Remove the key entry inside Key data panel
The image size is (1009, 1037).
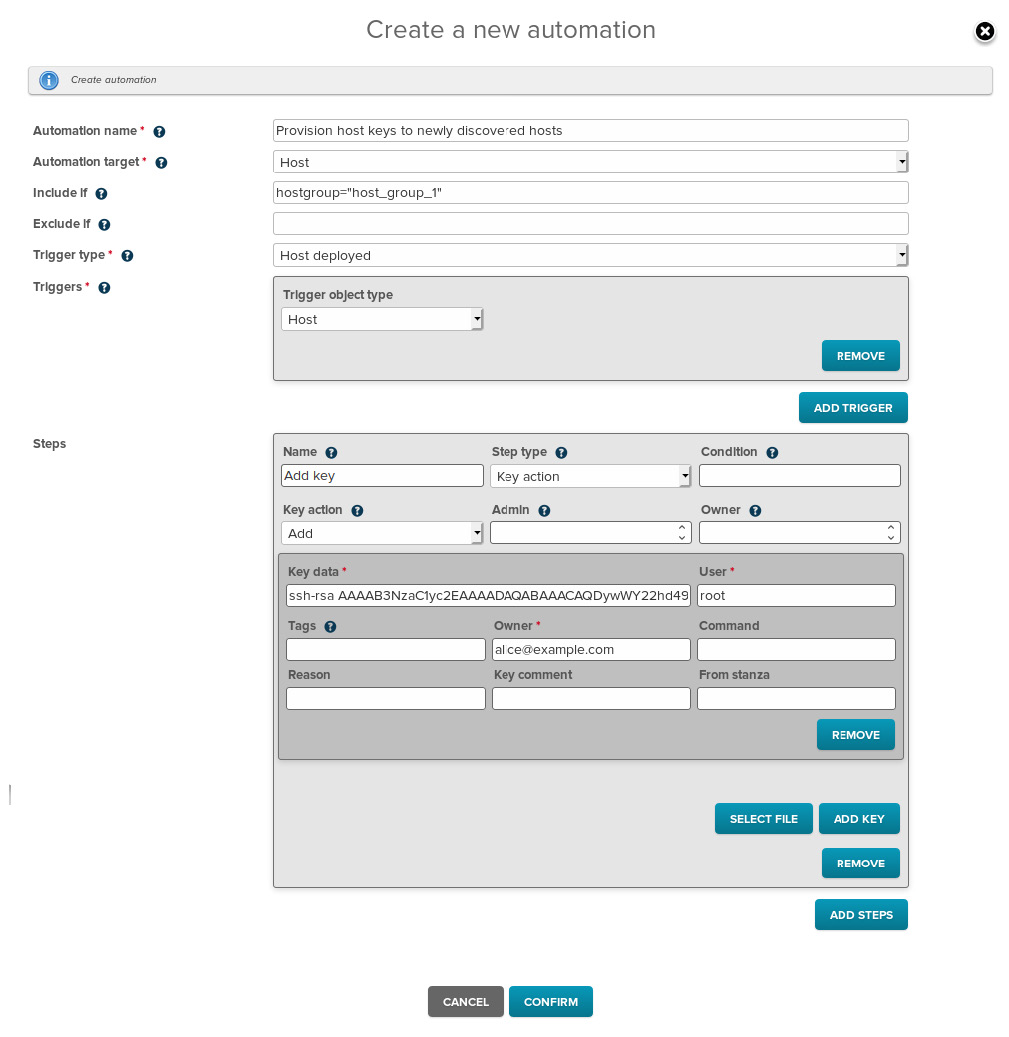[x=856, y=735]
